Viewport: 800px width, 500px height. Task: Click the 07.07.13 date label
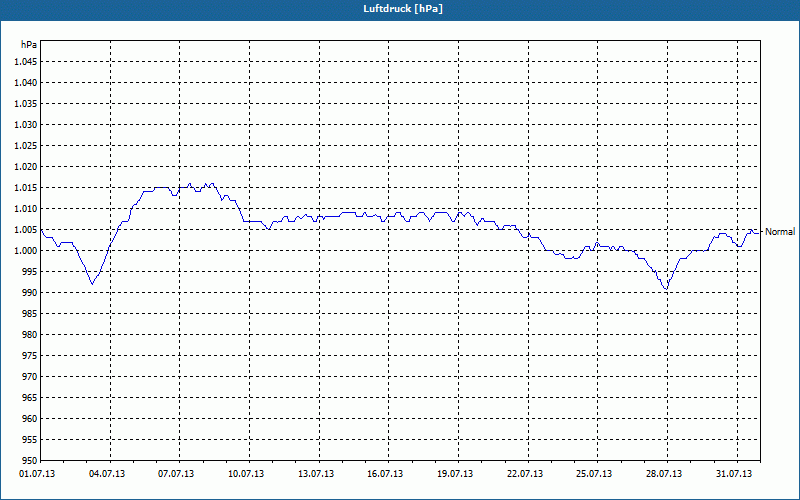pyautogui.click(x=176, y=474)
